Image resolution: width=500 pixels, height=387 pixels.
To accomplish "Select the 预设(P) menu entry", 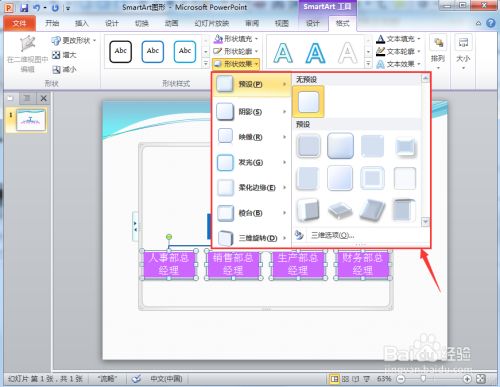I will [x=252, y=84].
